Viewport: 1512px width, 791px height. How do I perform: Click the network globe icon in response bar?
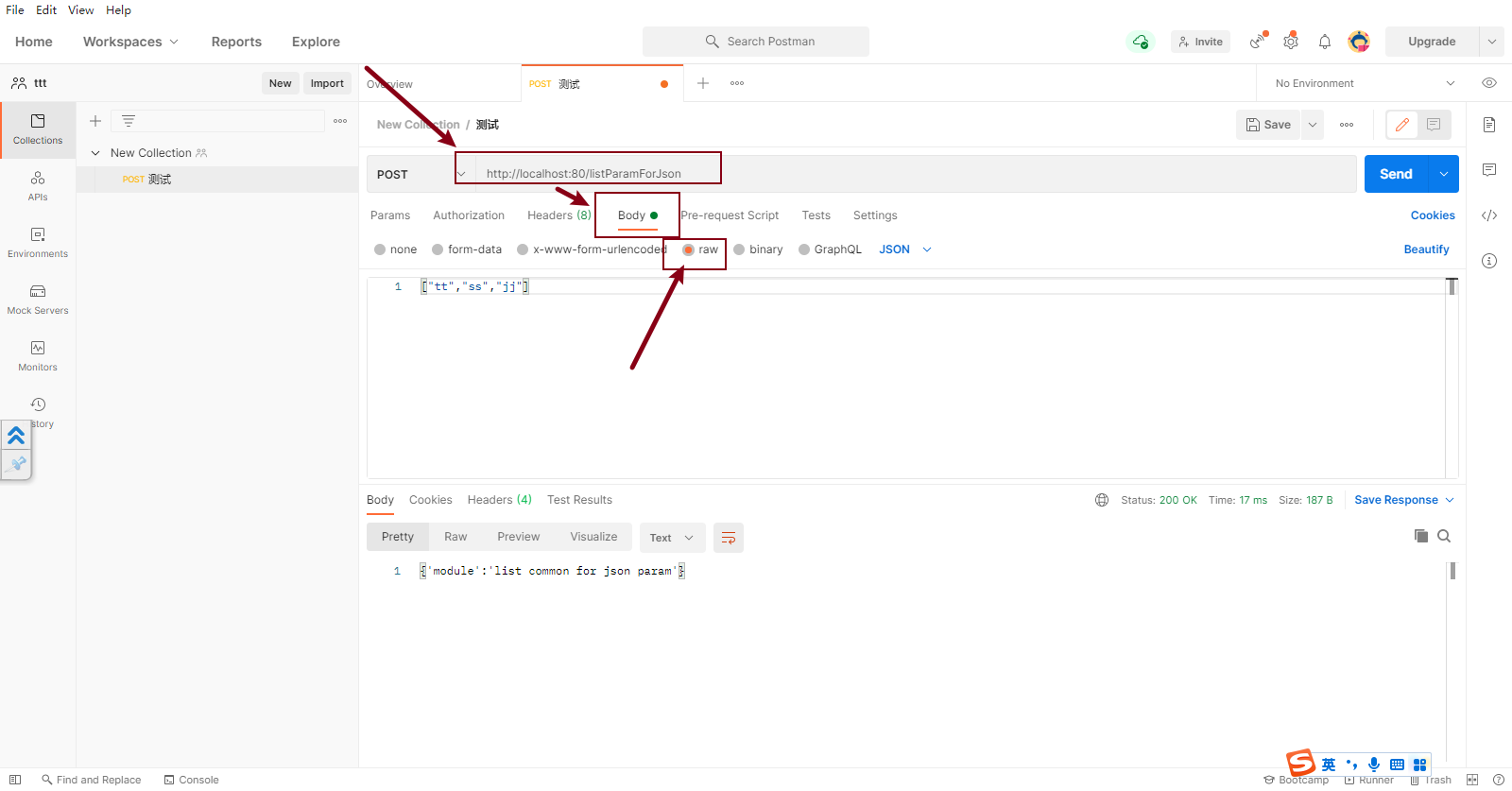(x=1102, y=500)
